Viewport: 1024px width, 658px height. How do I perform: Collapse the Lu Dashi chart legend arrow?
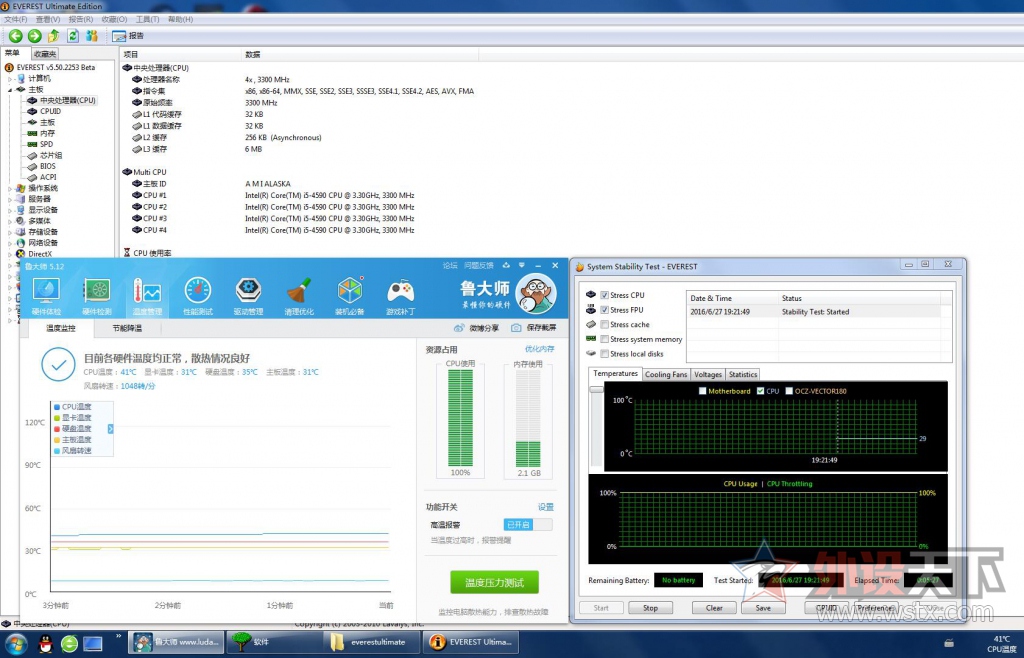[x=110, y=429]
